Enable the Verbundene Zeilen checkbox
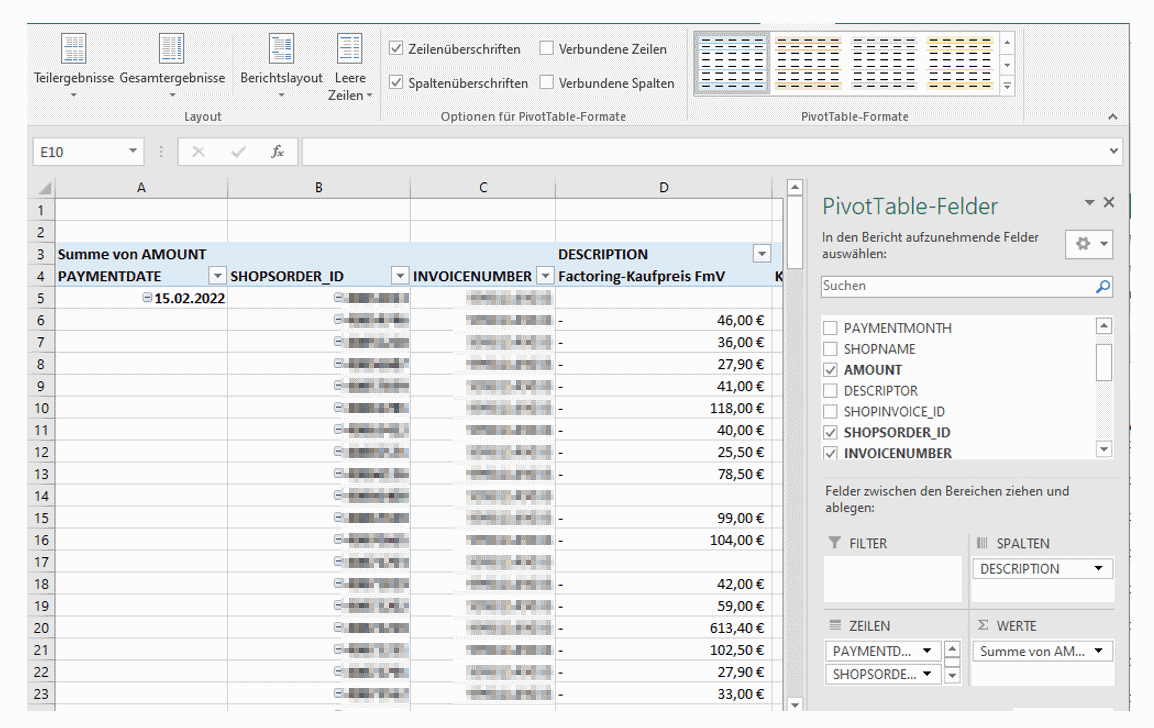1154x728 pixels. [545, 48]
